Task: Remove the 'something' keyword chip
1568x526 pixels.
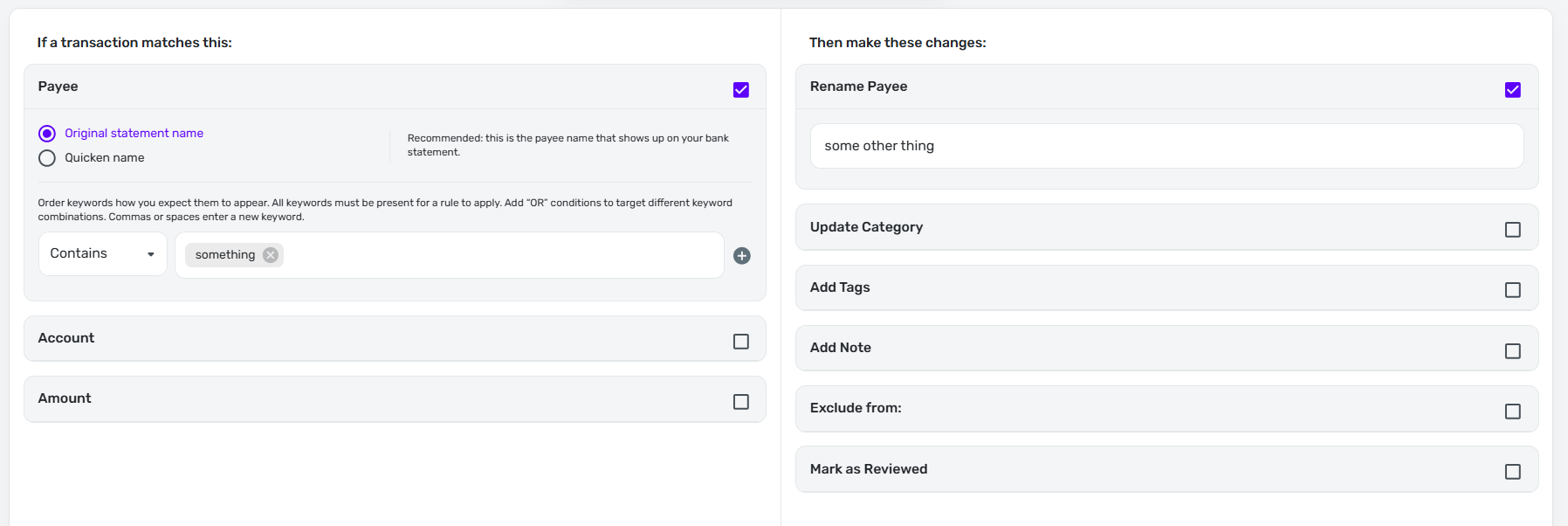Action: tap(271, 255)
